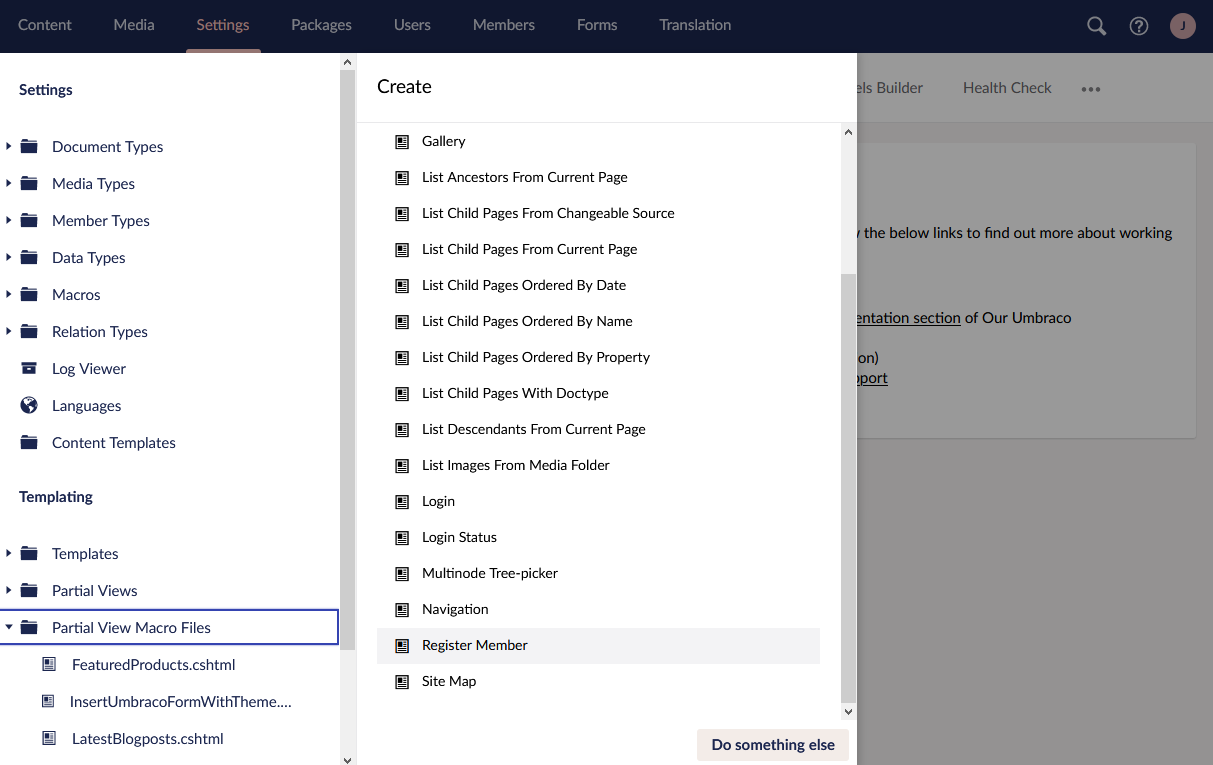Image resolution: width=1213 pixels, height=765 pixels.
Task: Expand the Macros tree node
Action: coord(9,295)
